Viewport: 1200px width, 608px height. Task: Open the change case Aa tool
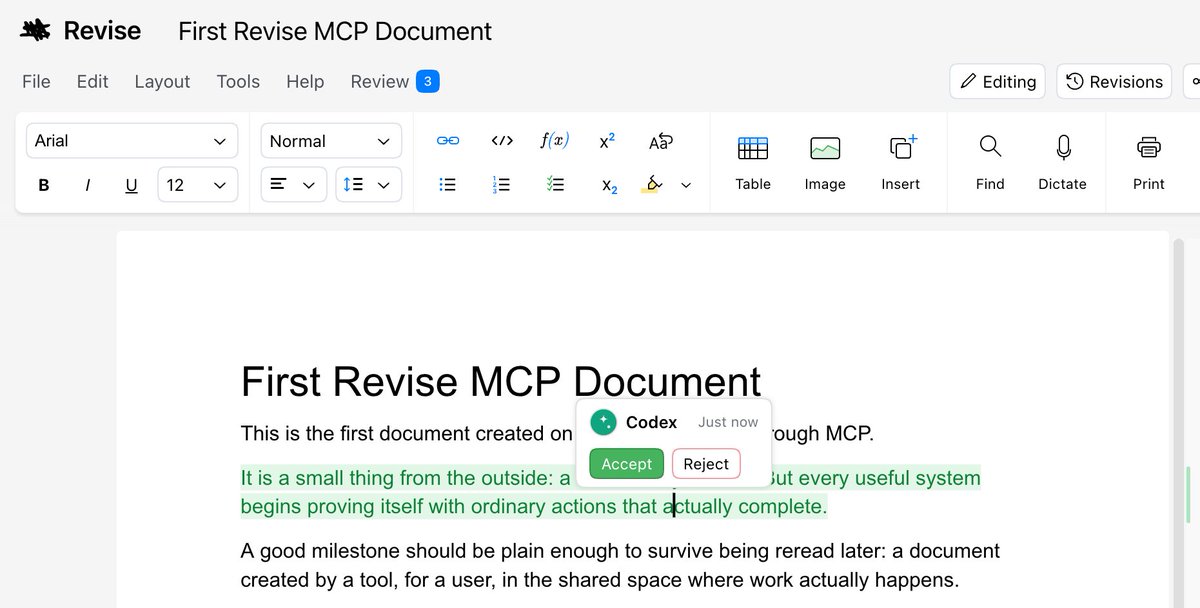[x=661, y=141]
